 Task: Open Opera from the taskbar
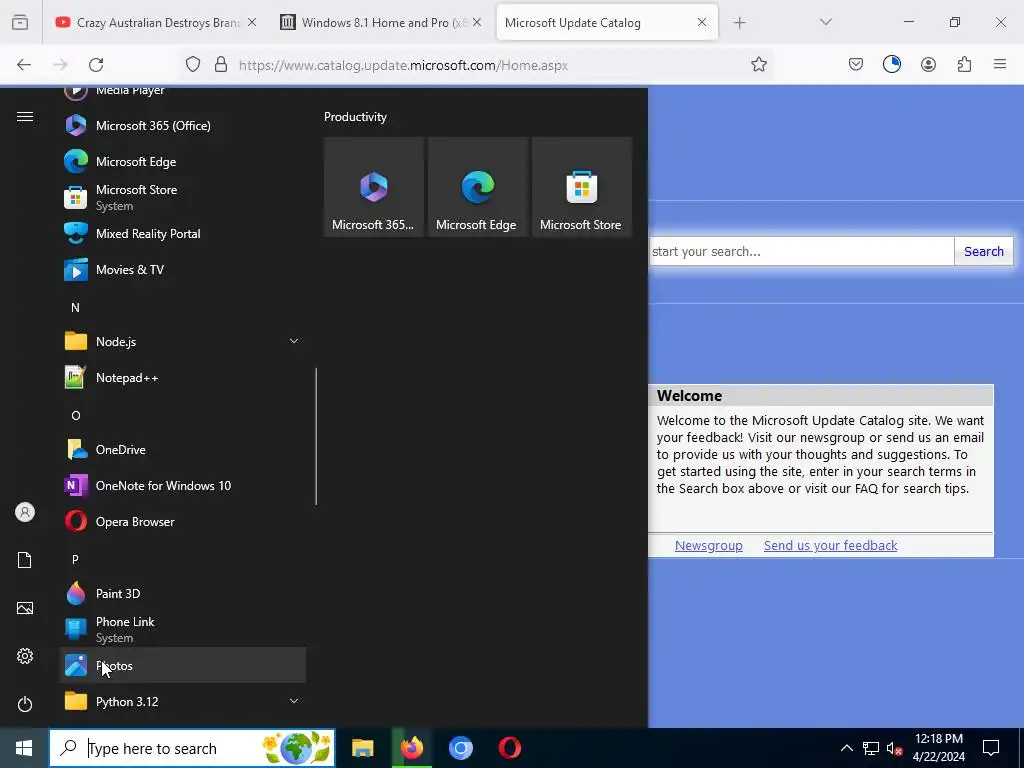510,748
